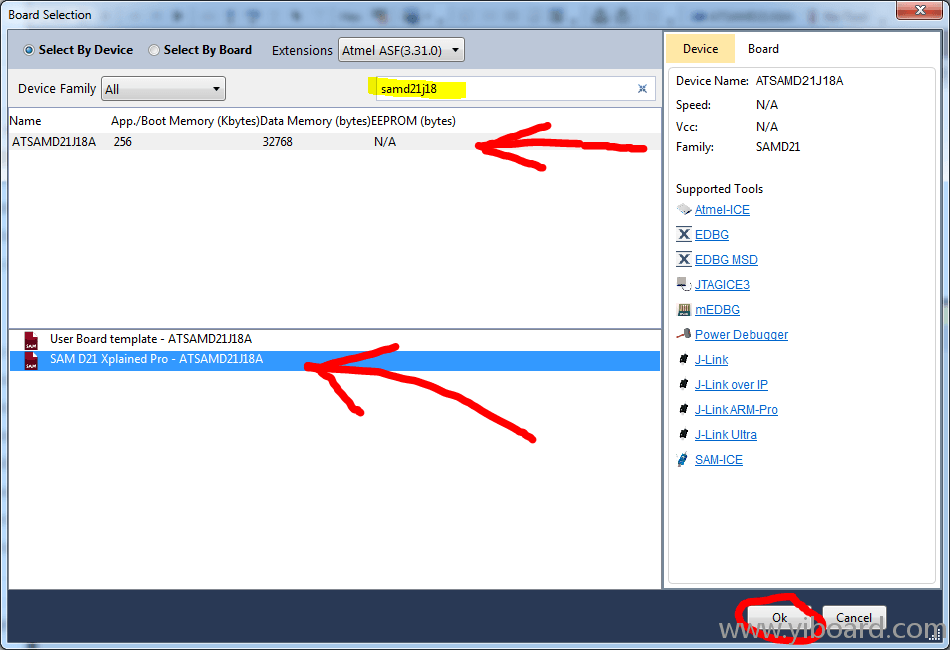Clear the samd21j18 search text
This screenshot has height=650, width=950.
coord(642,89)
